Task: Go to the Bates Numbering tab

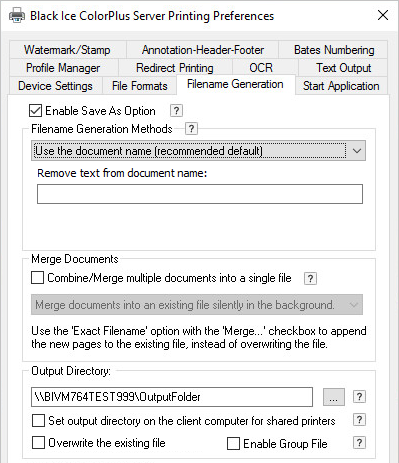Action: click(x=334, y=50)
